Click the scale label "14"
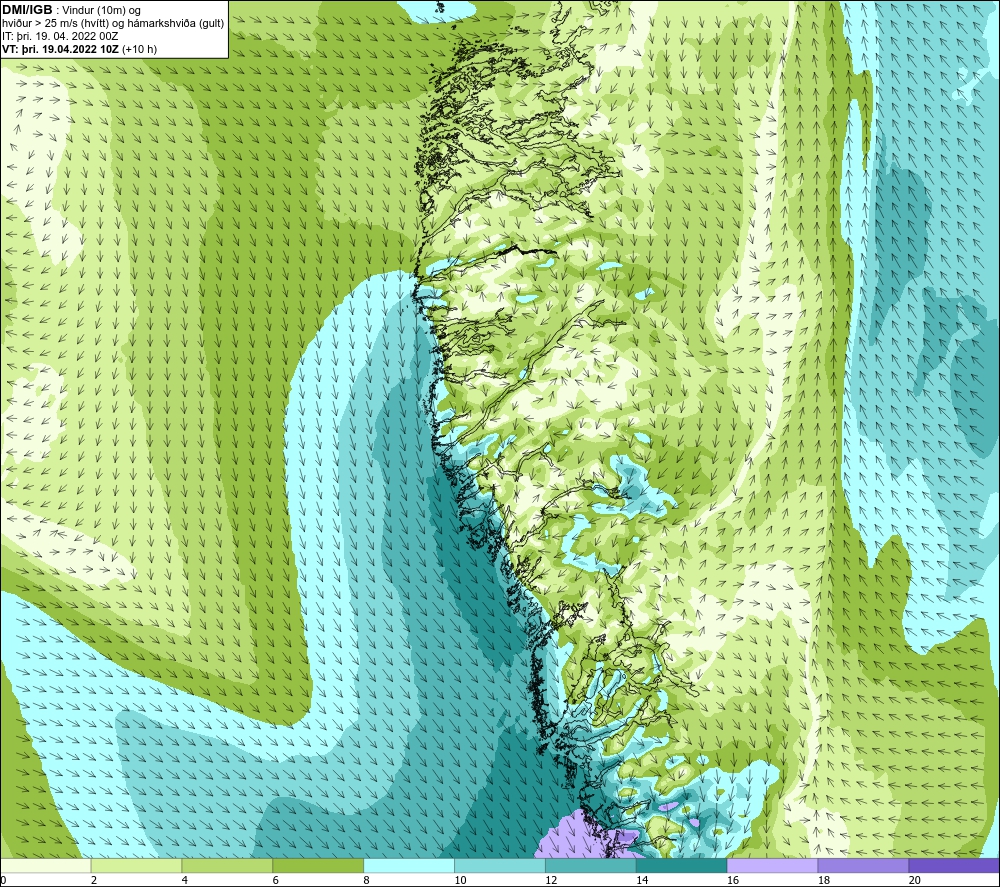The height and width of the screenshot is (887, 1000). [x=642, y=880]
